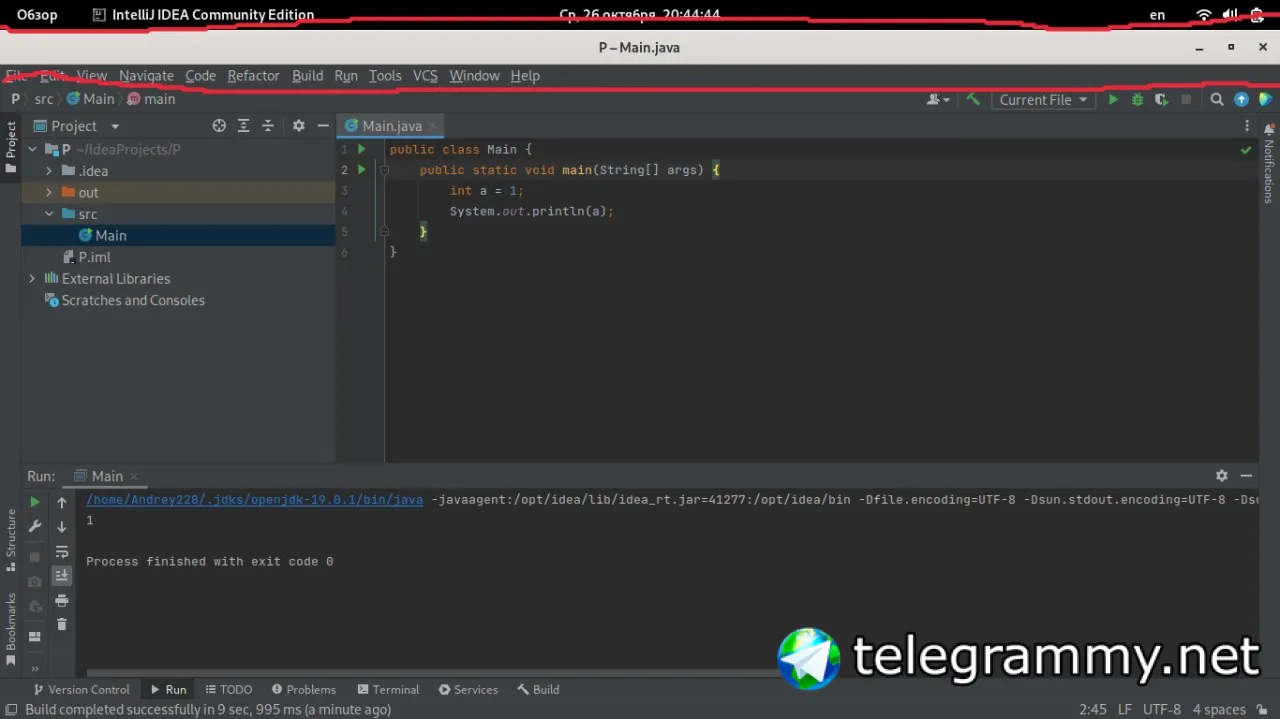This screenshot has height=719, width=1280.
Task: Open the Terminal tool window
Action: pyautogui.click(x=387, y=689)
